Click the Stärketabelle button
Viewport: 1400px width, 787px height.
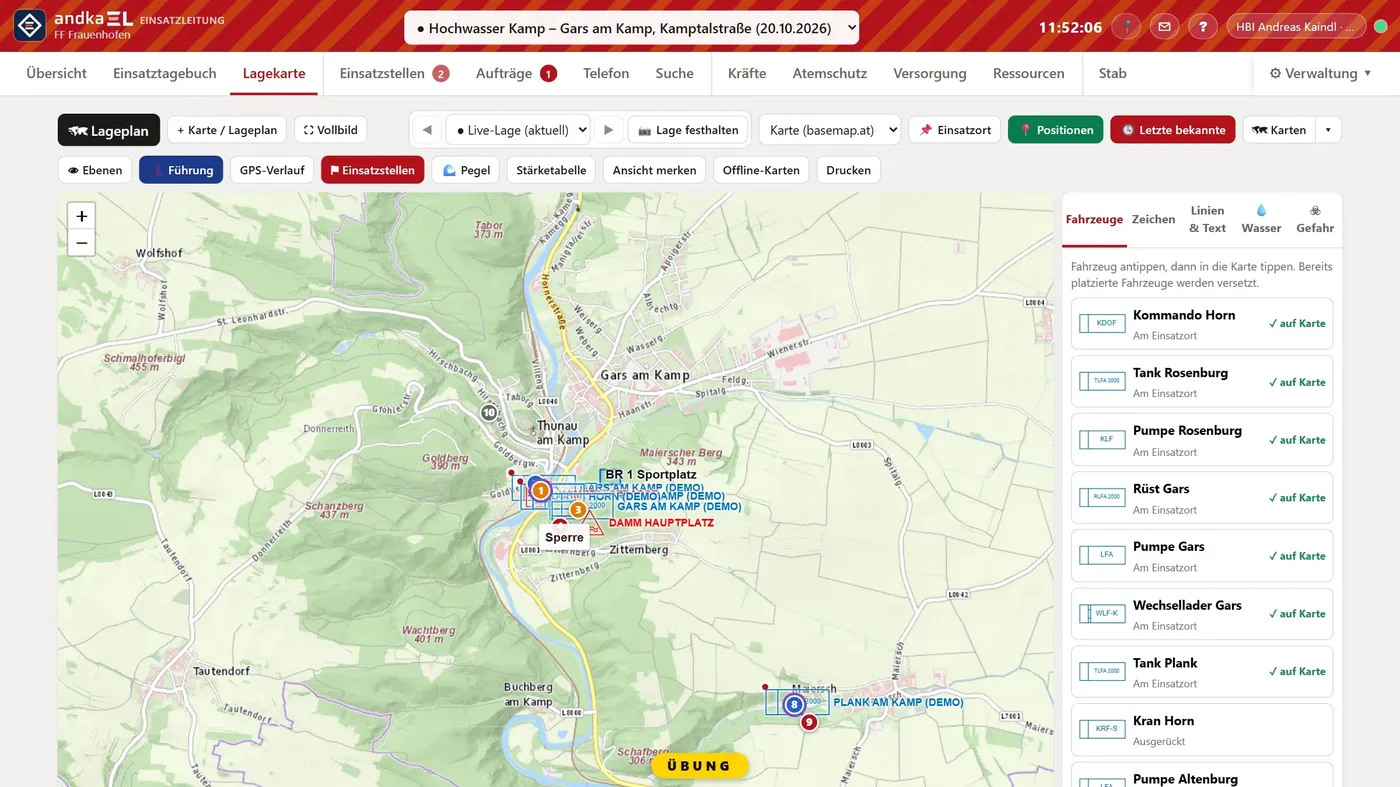pos(551,170)
